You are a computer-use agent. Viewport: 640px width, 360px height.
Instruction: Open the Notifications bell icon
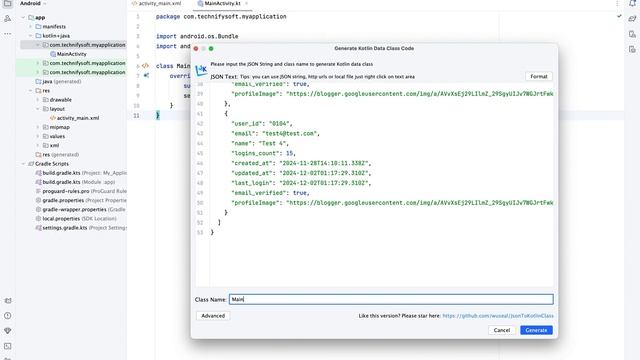(x=632, y=3)
